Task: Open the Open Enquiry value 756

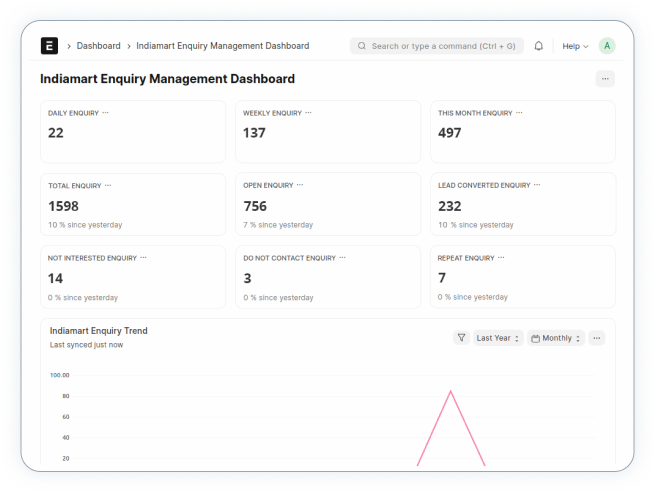Action: (255, 206)
